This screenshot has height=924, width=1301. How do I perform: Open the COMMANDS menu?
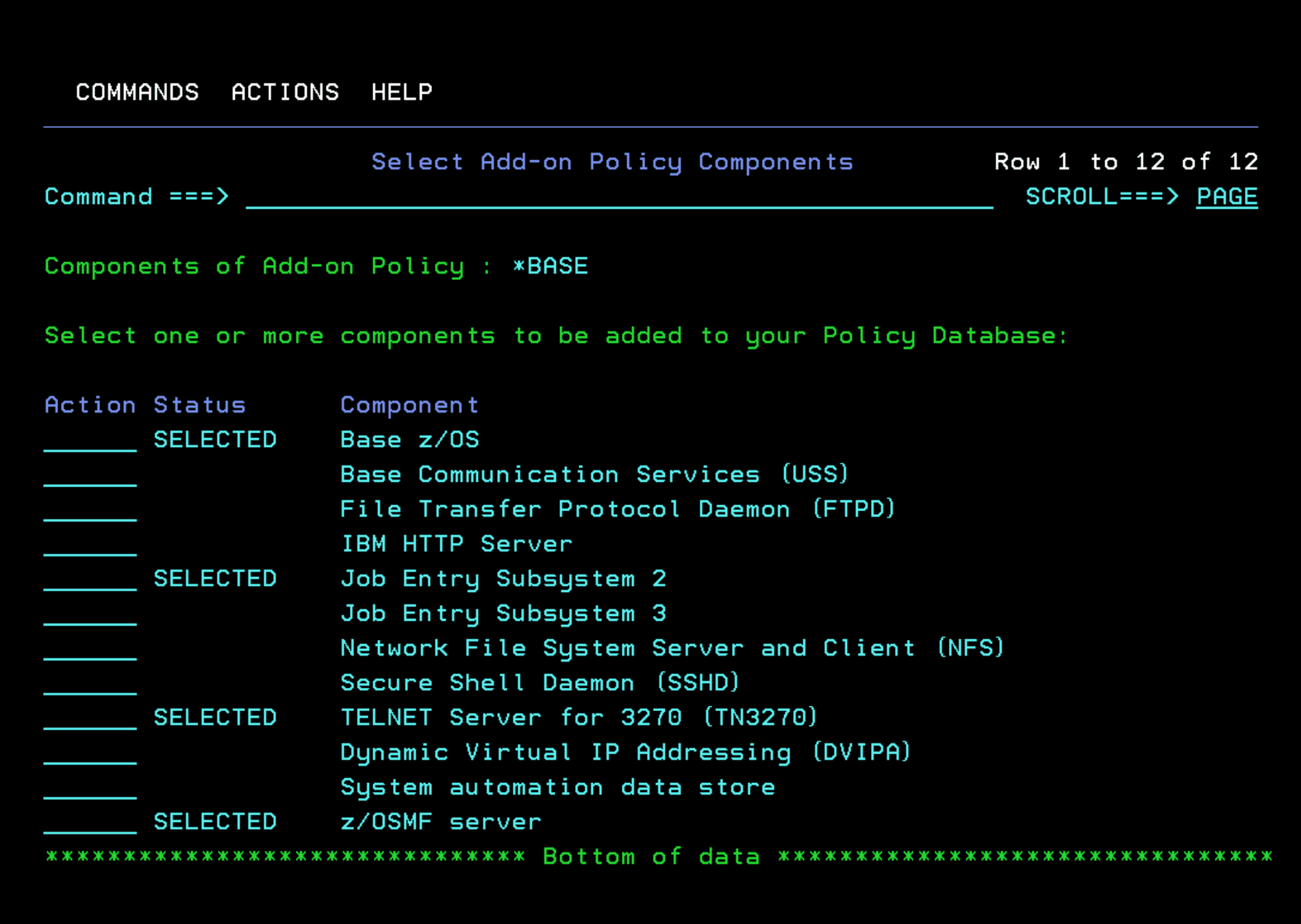137,92
